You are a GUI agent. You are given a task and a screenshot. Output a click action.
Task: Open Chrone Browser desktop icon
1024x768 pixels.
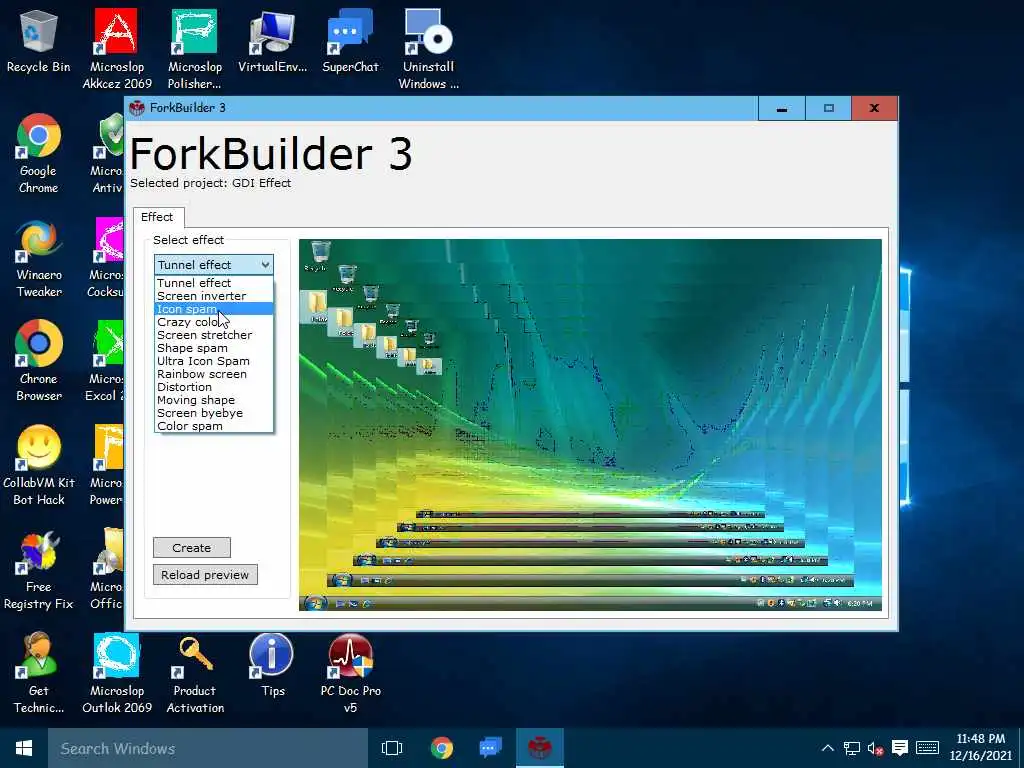tap(39, 361)
